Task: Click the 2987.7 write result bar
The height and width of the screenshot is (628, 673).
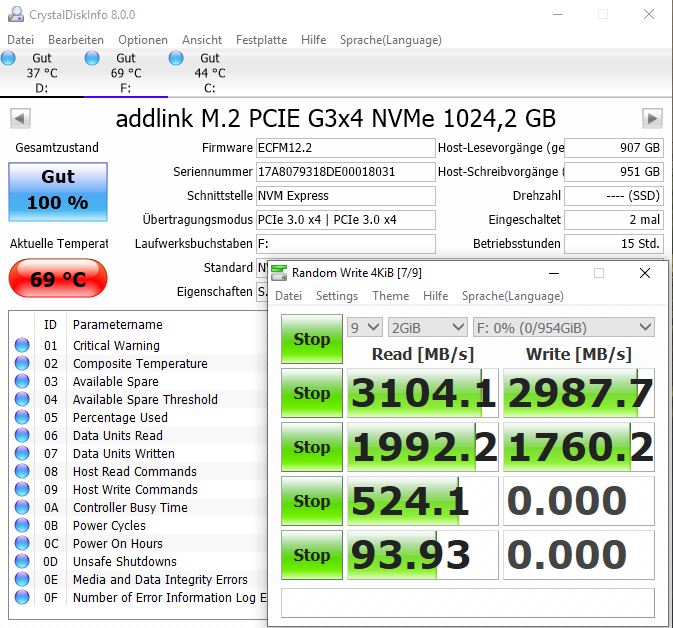Action: tap(579, 393)
